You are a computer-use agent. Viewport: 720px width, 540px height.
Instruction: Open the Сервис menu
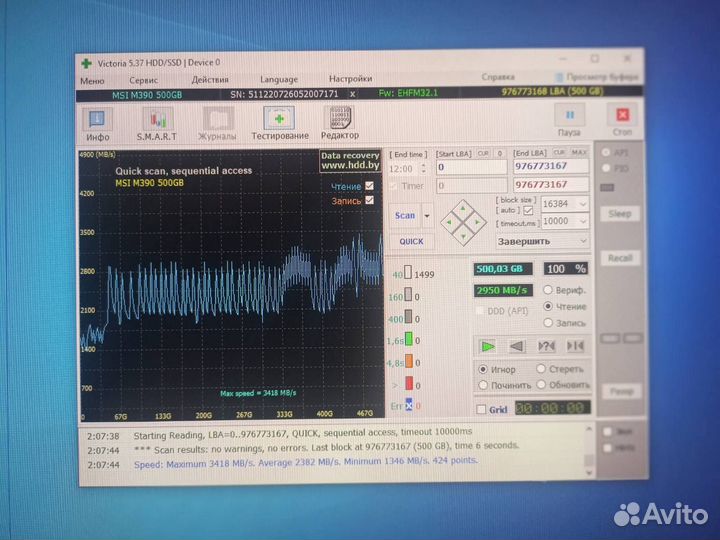[x=143, y=79]
